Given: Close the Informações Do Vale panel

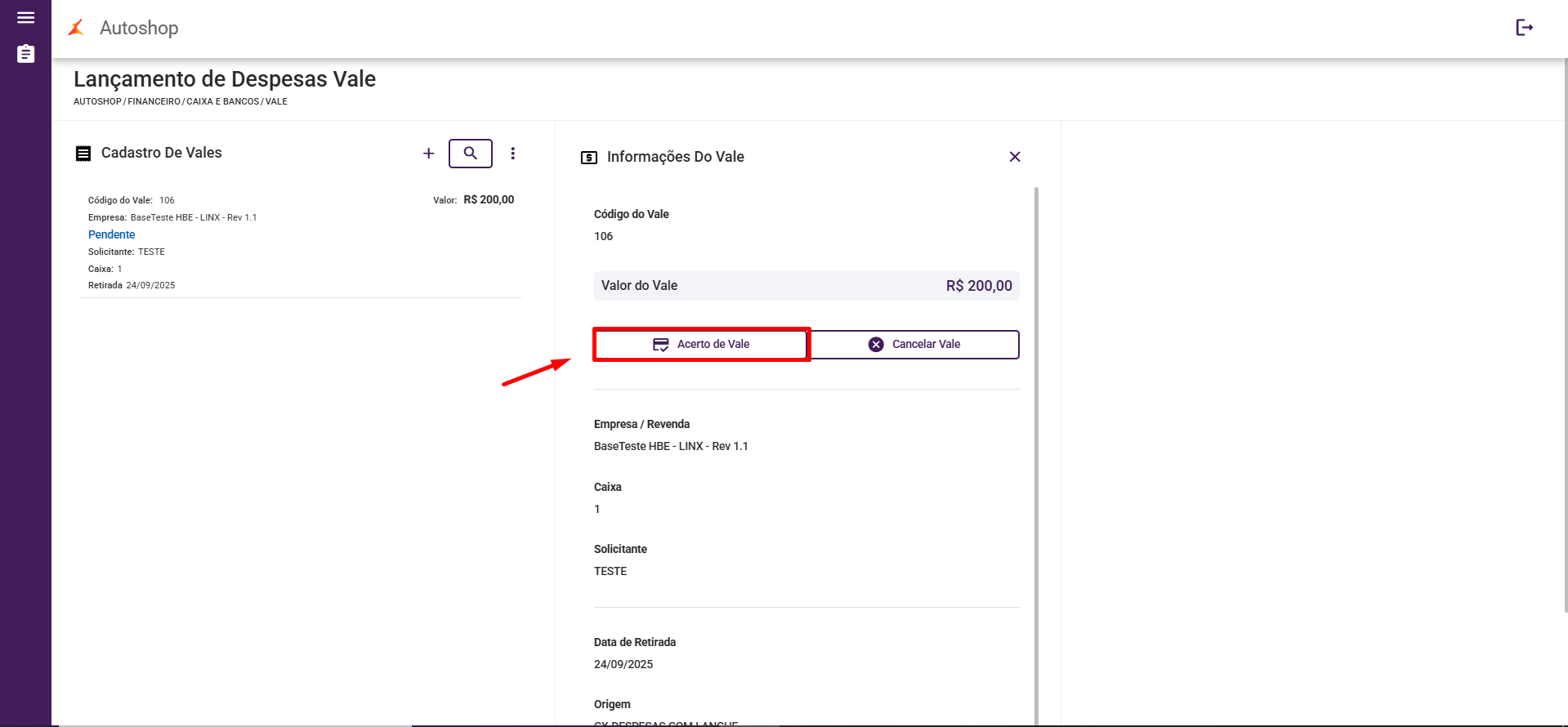Looking at the screenshot, I should pyautogui.click(x=1015, y=157).
